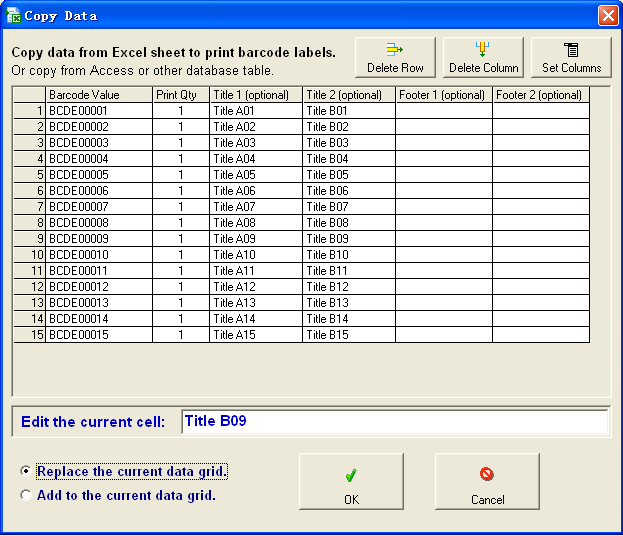Click the Cancel button
Screen dimensions: 623x536
487,481
